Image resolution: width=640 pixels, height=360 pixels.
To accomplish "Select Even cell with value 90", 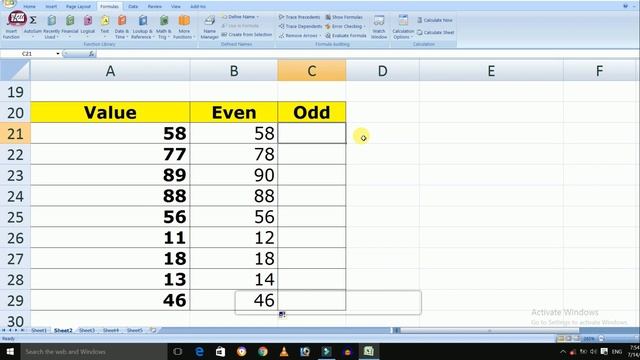I will [x=234, y=175].
